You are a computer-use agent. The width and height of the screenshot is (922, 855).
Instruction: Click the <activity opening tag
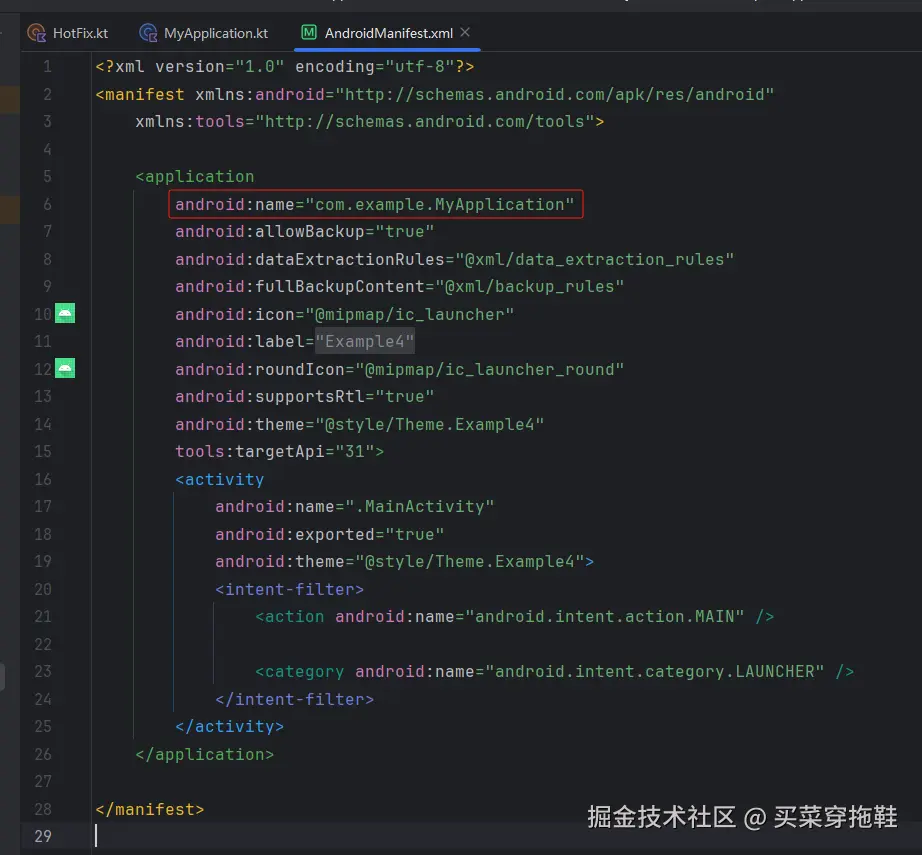(x=219, y=479)
